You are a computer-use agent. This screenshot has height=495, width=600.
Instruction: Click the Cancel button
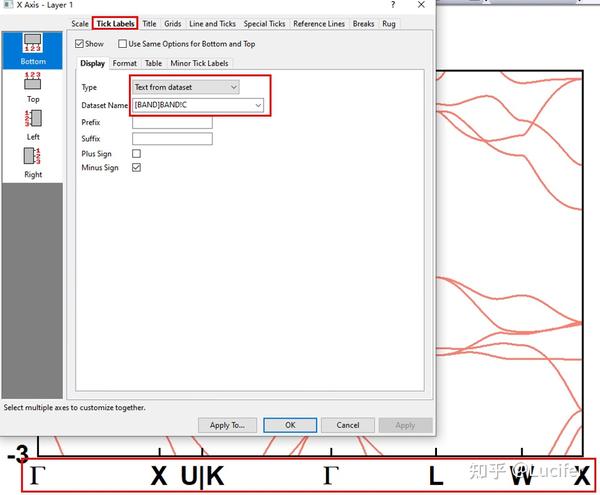[x=348, y=425]
